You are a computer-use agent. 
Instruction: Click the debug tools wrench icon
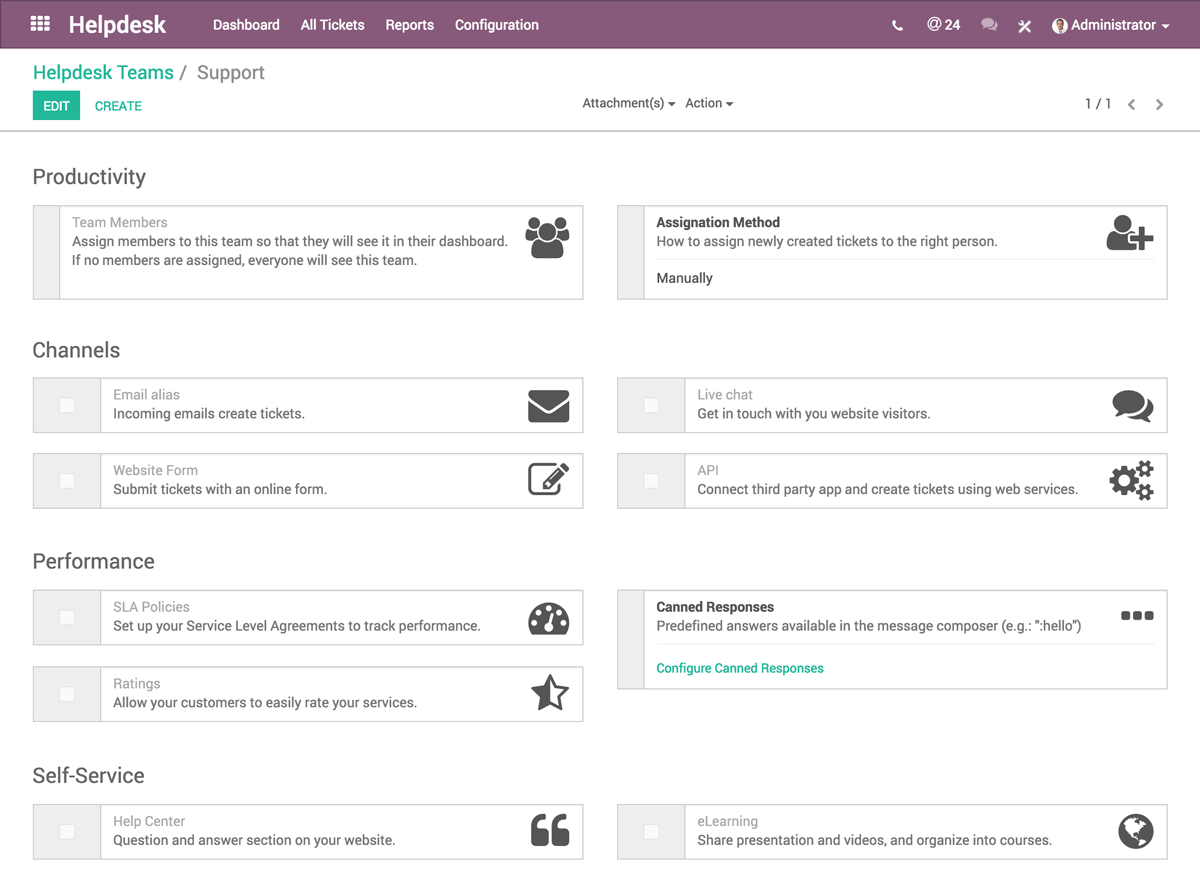(1024, 26)
